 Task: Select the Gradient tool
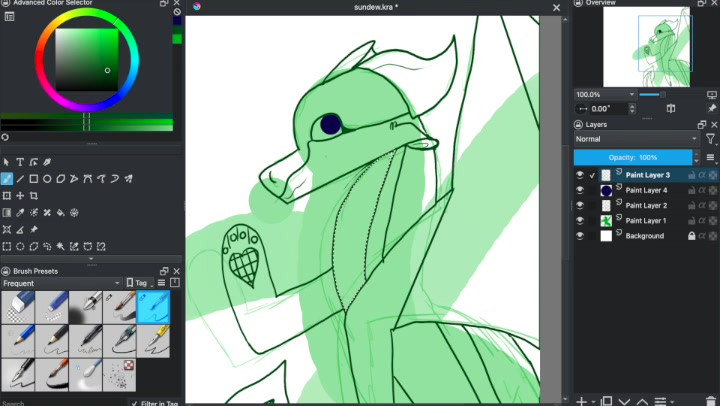6,213
